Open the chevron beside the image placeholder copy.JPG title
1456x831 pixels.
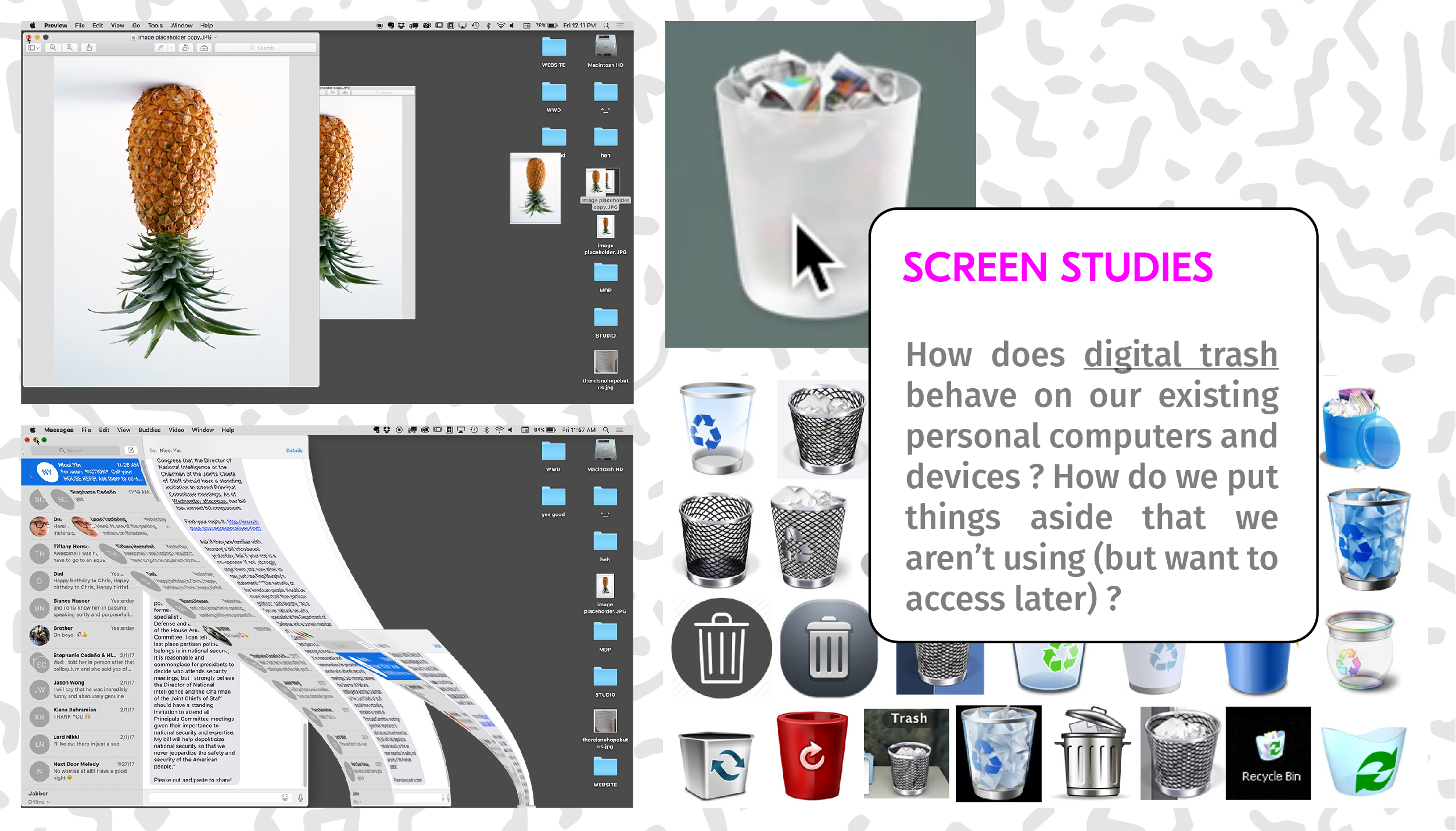click(x=216, y=37)
